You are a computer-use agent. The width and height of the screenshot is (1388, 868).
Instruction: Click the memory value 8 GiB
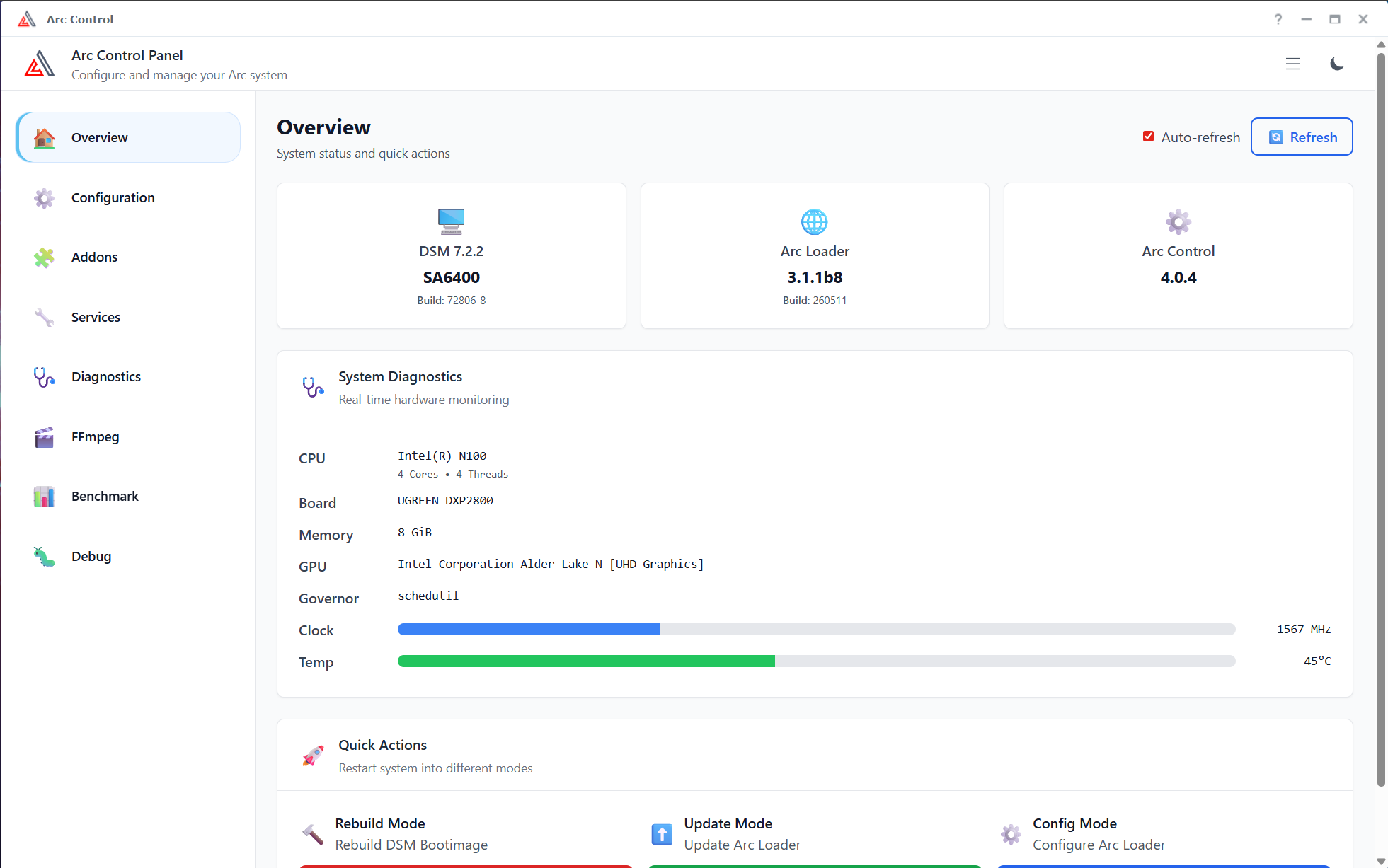(415, 533)
